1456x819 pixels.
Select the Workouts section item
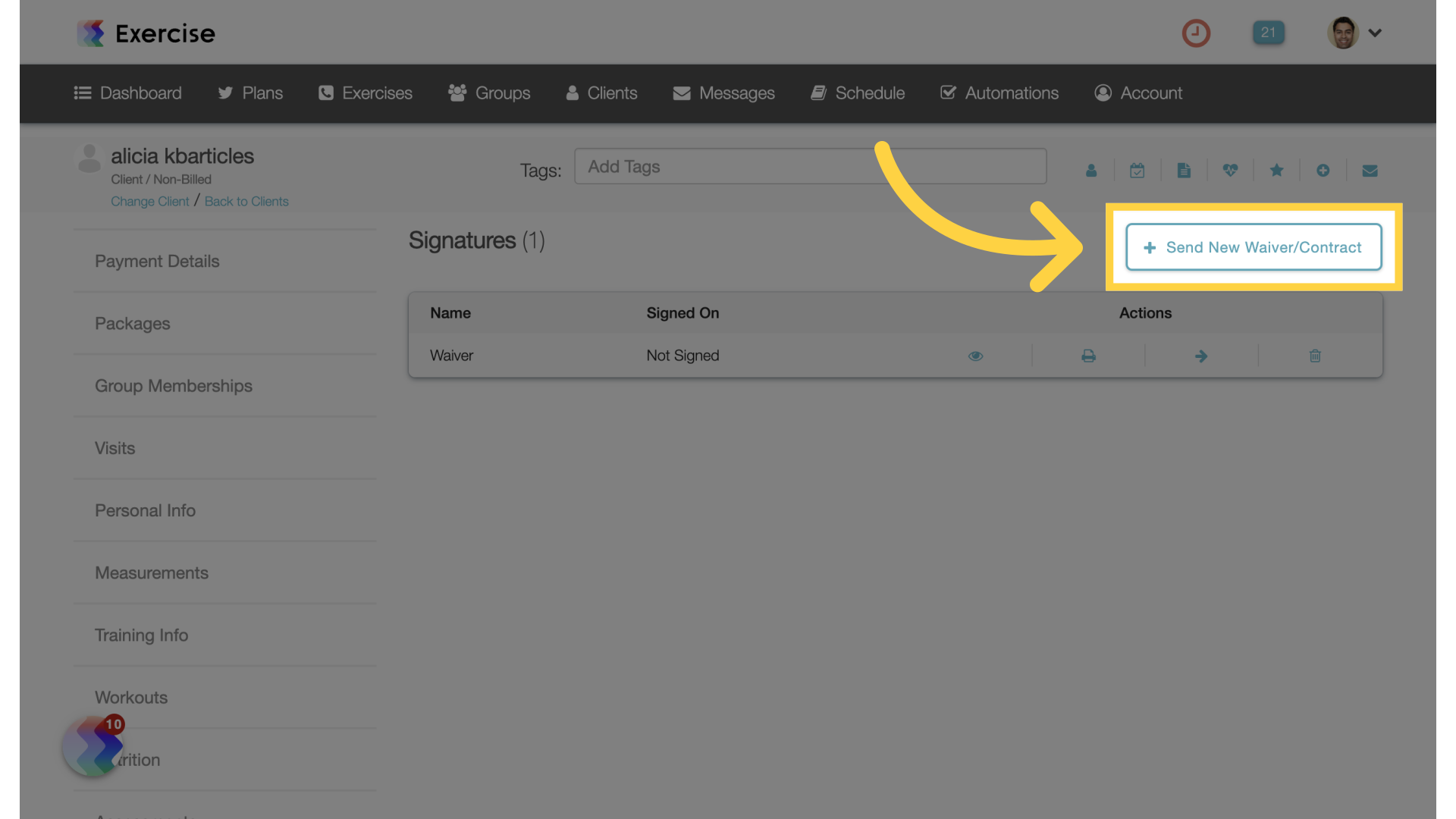click(x=131, y=697)
